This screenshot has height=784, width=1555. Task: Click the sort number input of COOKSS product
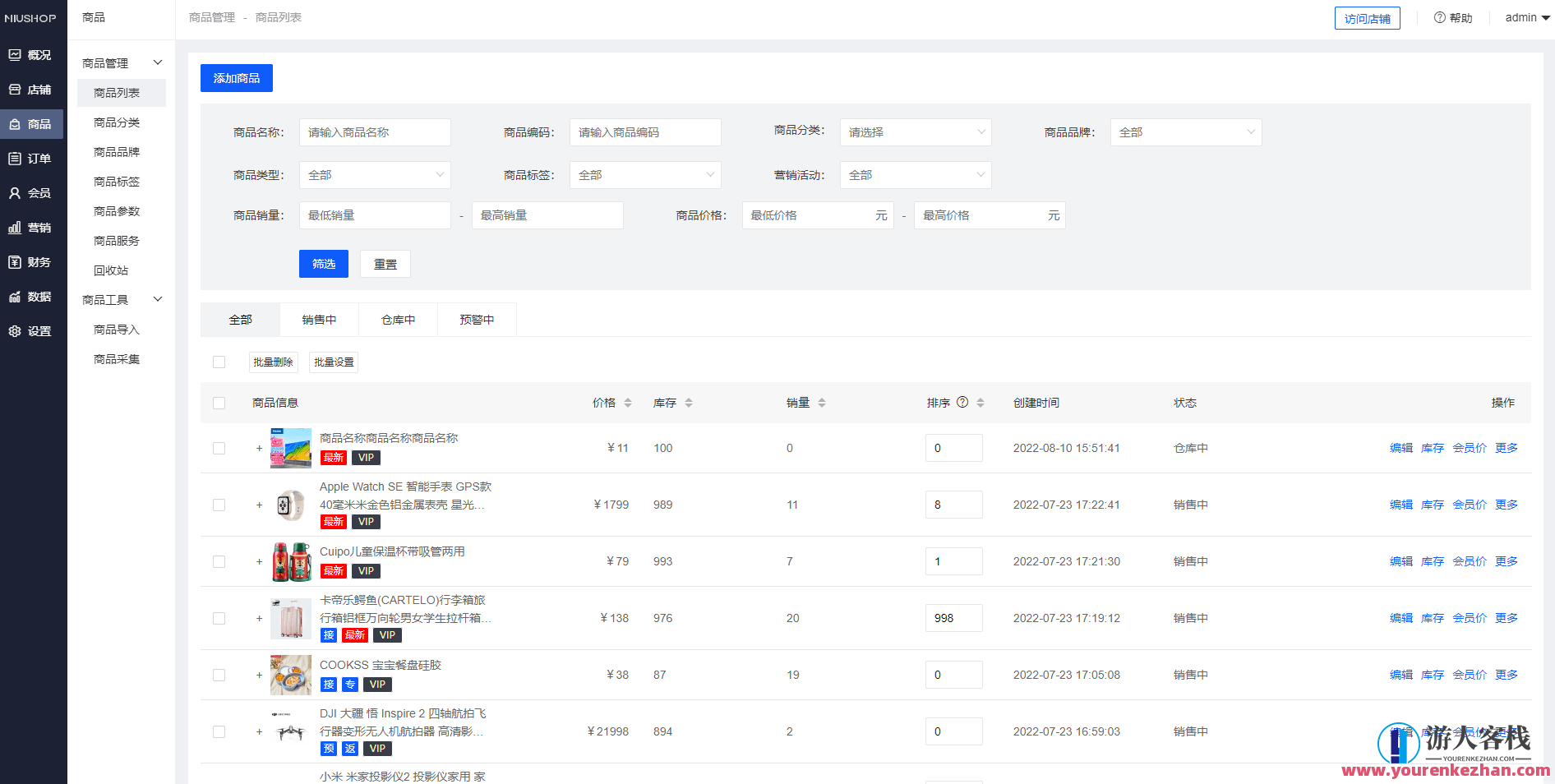(x=953, y=674)
